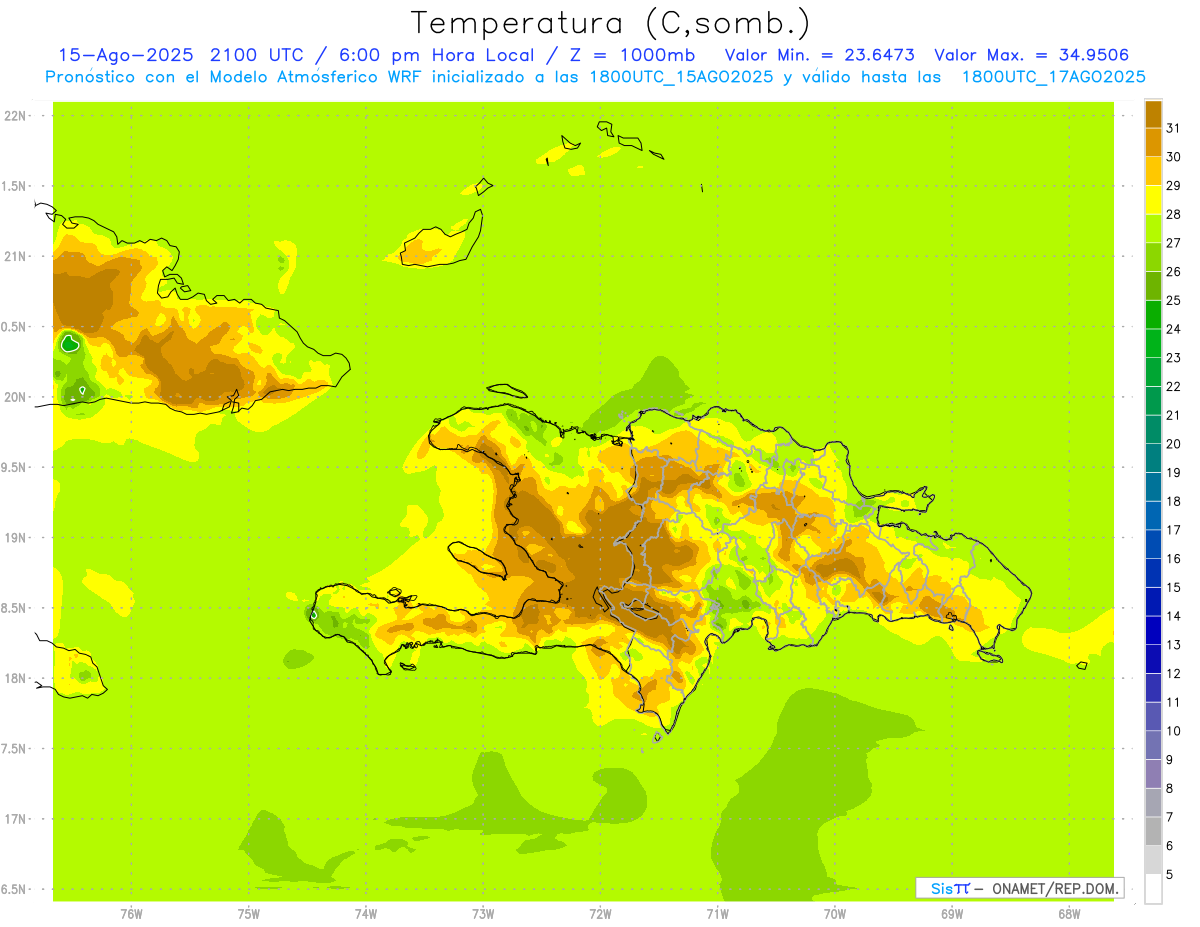This screenshot has width=1200, height=927.
Task: Pick the gray swatch between 6 and 7
Action: (x=1153, y=831)
